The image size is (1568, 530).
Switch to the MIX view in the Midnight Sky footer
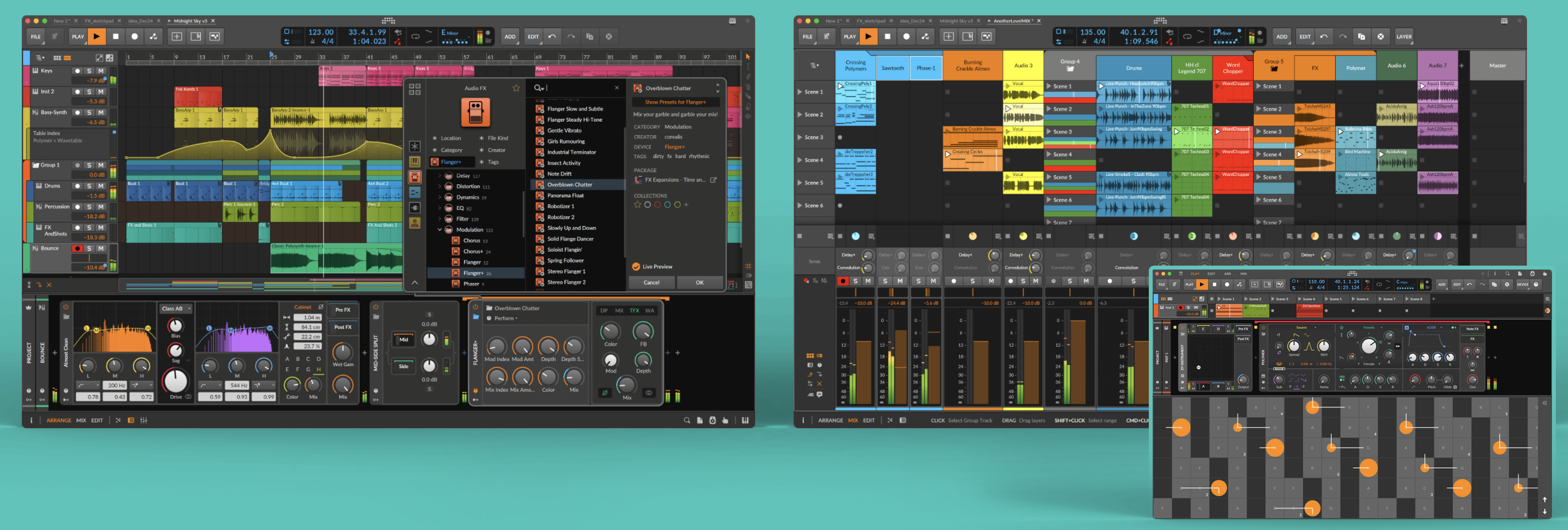coord(81,421)
